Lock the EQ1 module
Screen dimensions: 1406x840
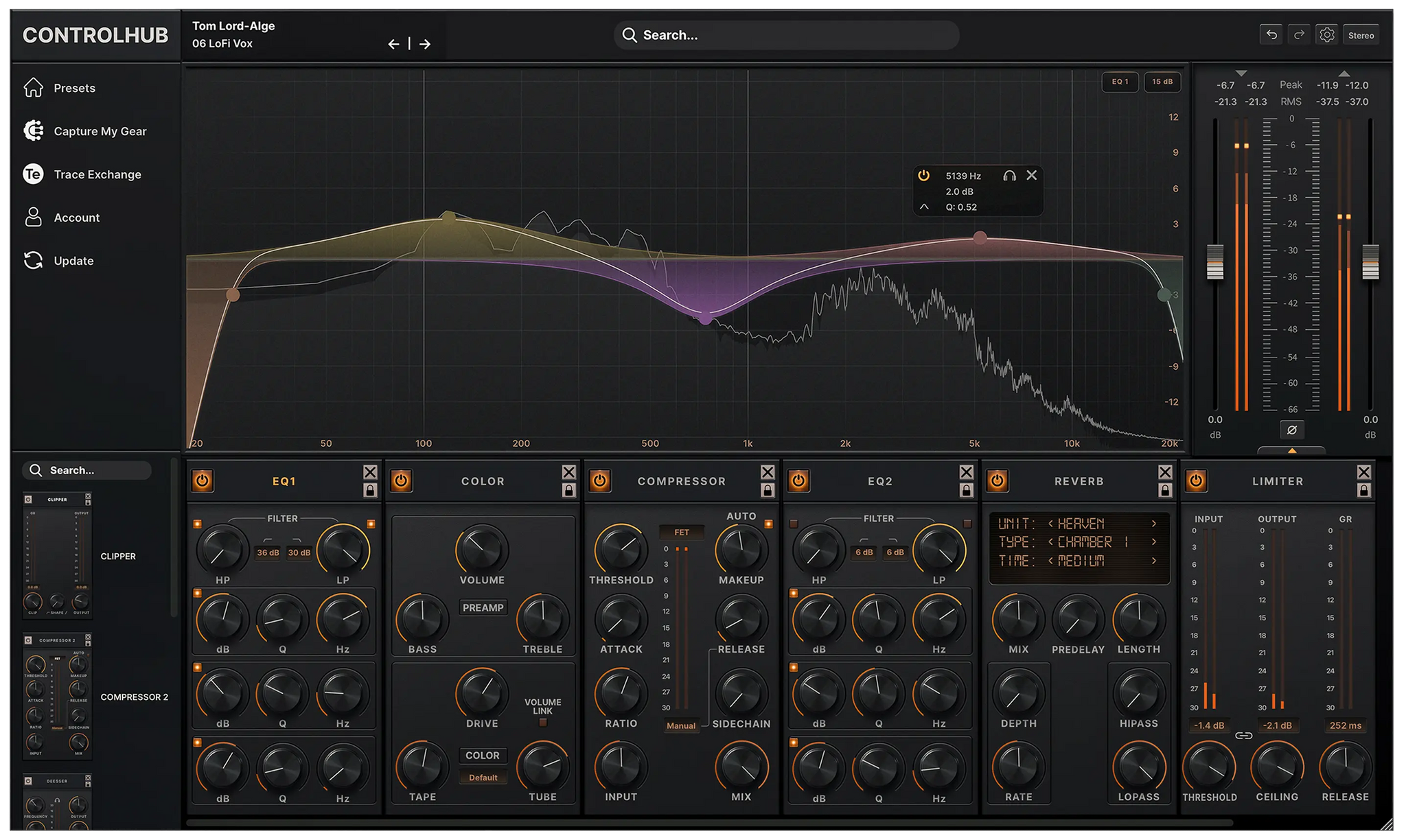click(370, 490)
